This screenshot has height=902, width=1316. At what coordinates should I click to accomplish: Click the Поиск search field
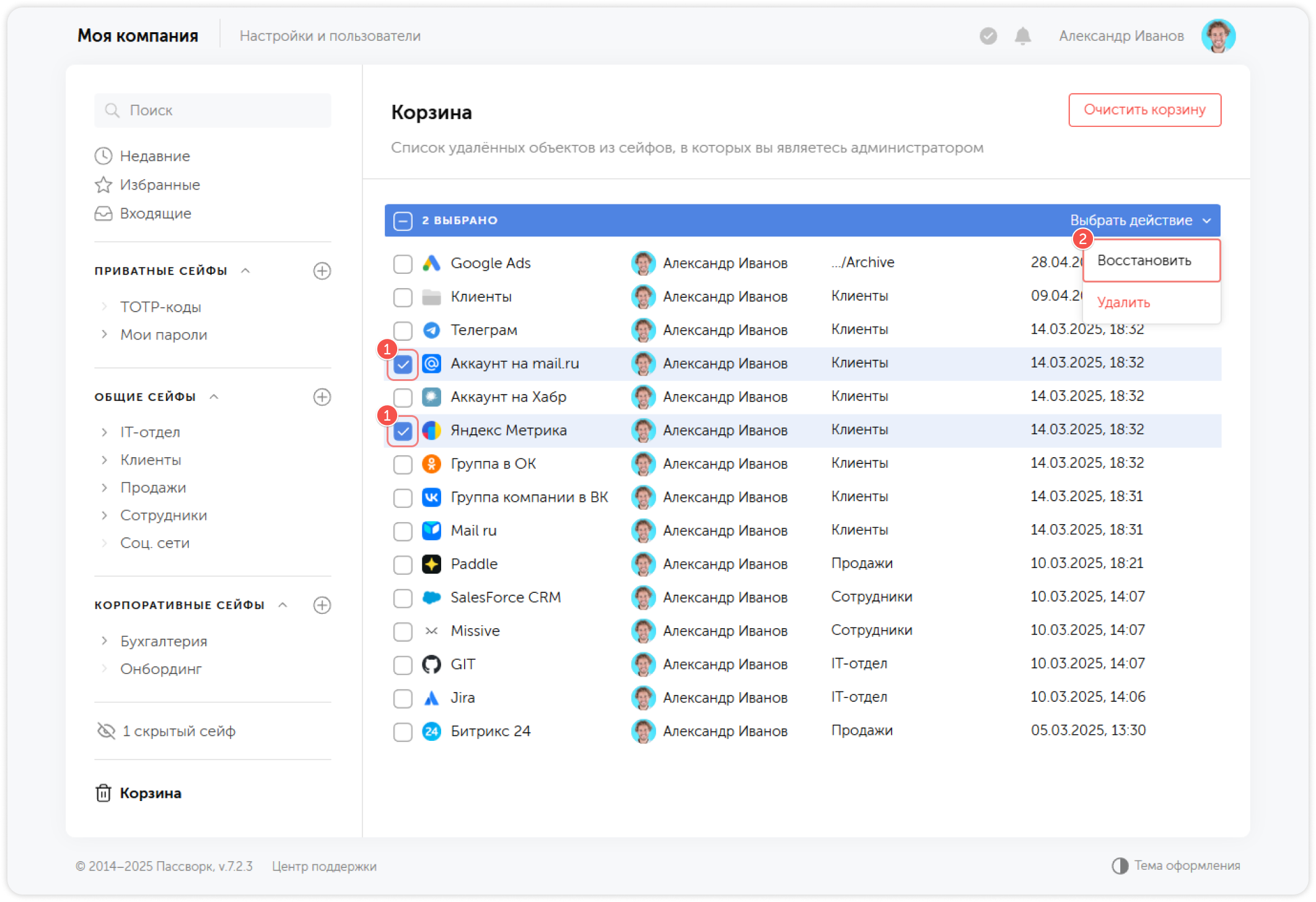[x=213, y=110]
